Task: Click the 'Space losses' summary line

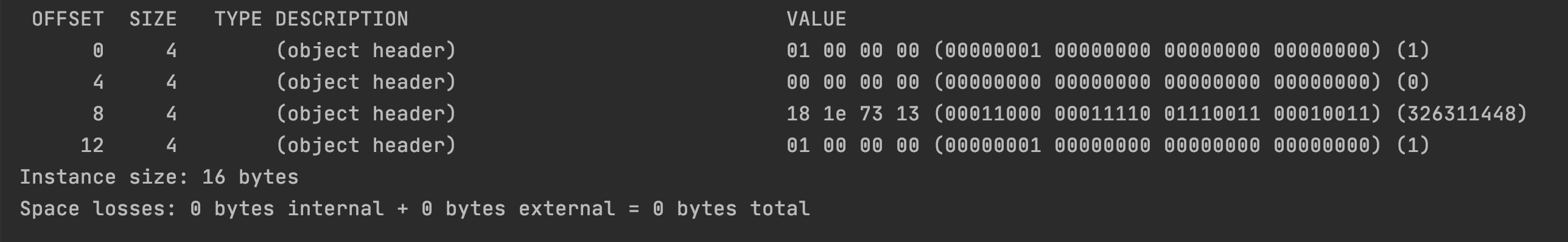Action: coord(415,209)
